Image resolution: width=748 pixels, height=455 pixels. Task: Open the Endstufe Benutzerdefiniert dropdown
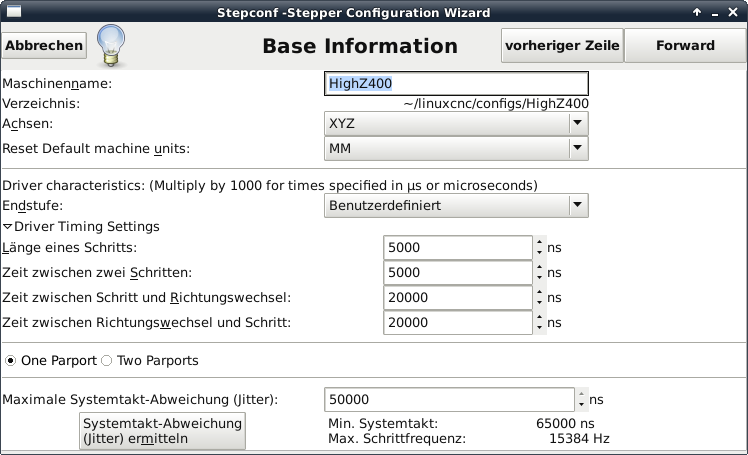(x=456, y=205)
